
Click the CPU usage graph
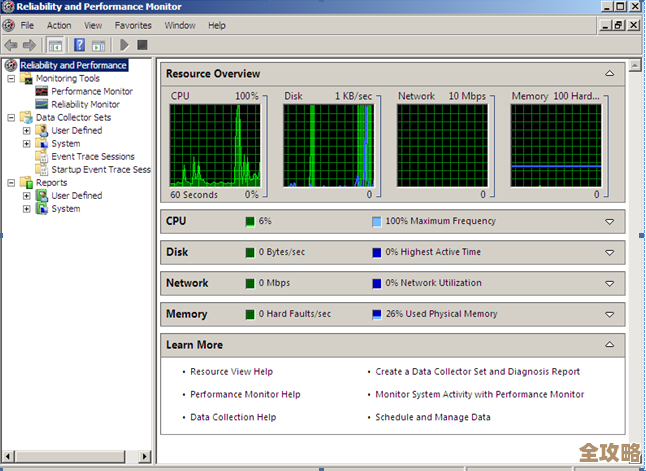pyautogui.click(x=215, y=145)
